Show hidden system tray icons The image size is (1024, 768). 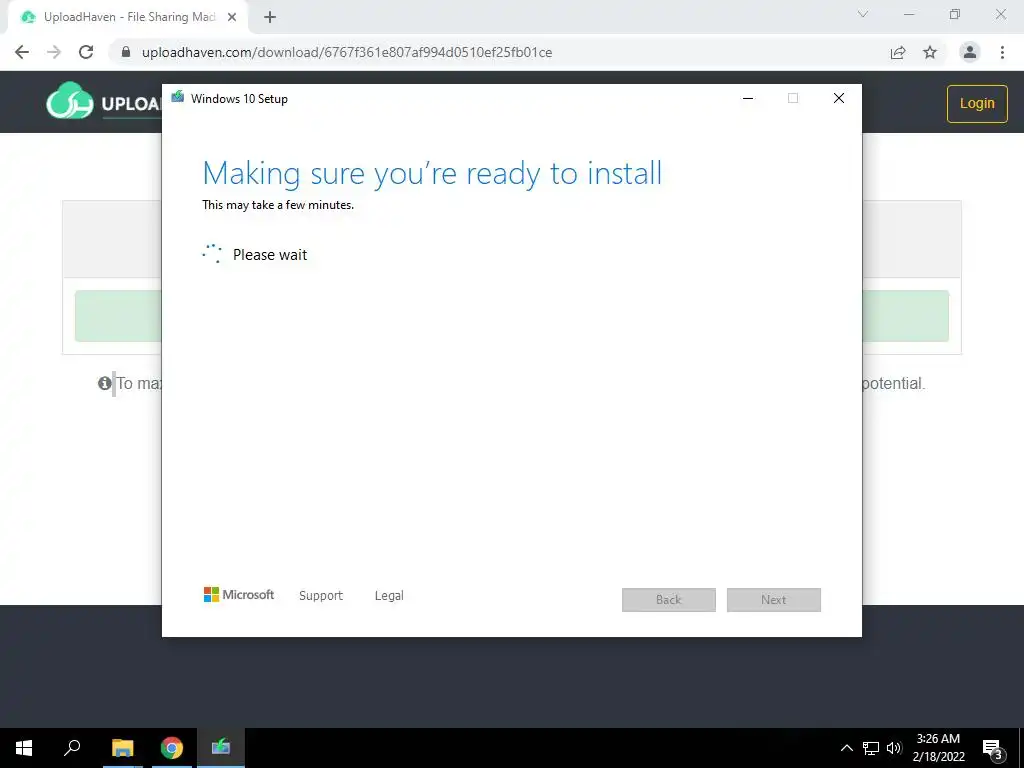[846, 748]
